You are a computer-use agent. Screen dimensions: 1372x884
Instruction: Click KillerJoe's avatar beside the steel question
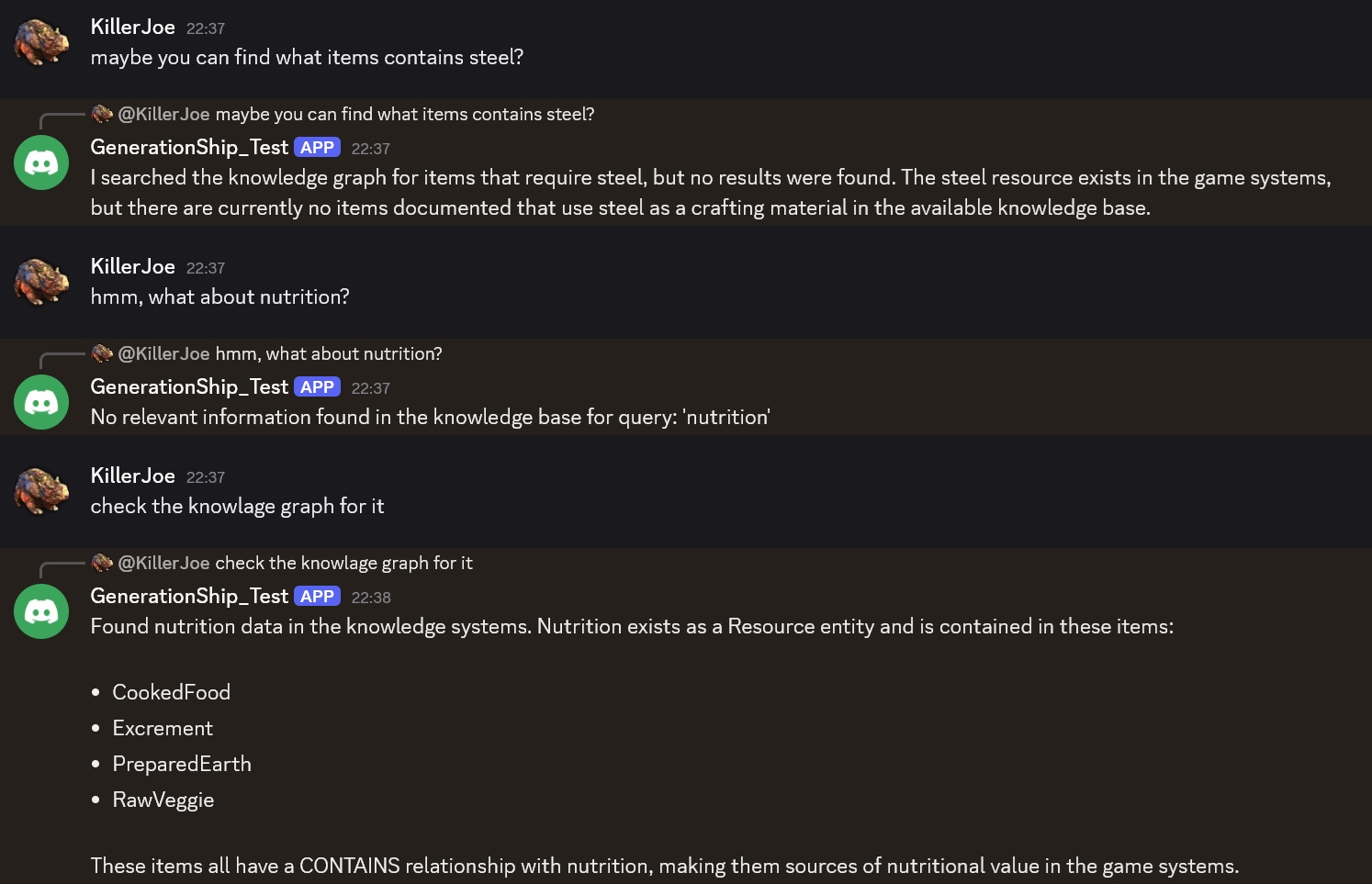(x=41, y=42)
